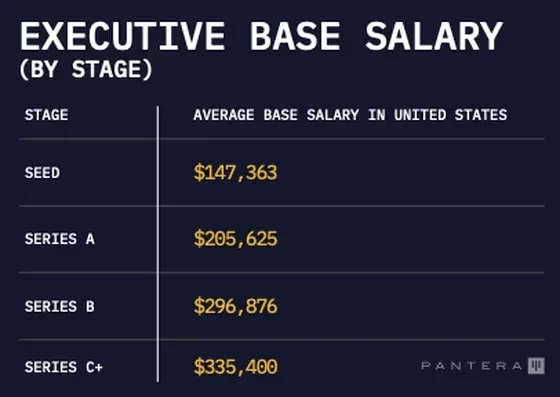
Task: Select the SERIES B row label
Action: coord(60,306)
